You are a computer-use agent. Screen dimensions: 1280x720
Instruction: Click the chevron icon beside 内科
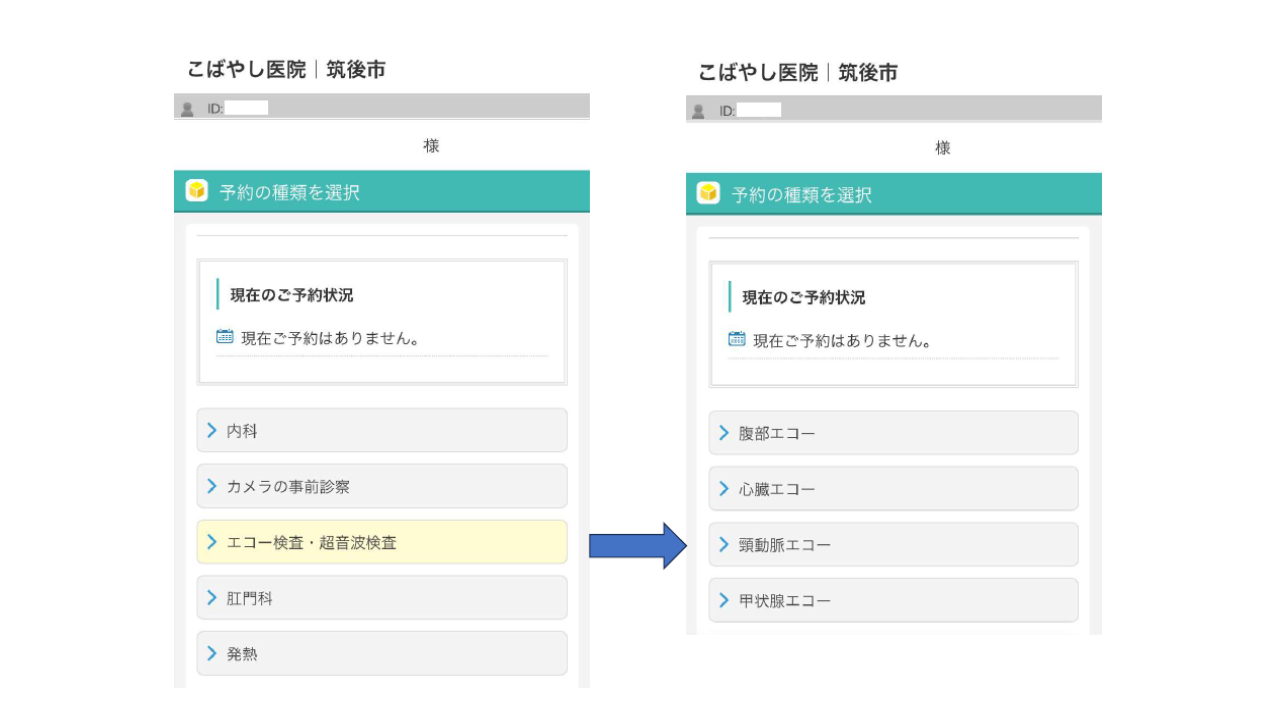212,431
